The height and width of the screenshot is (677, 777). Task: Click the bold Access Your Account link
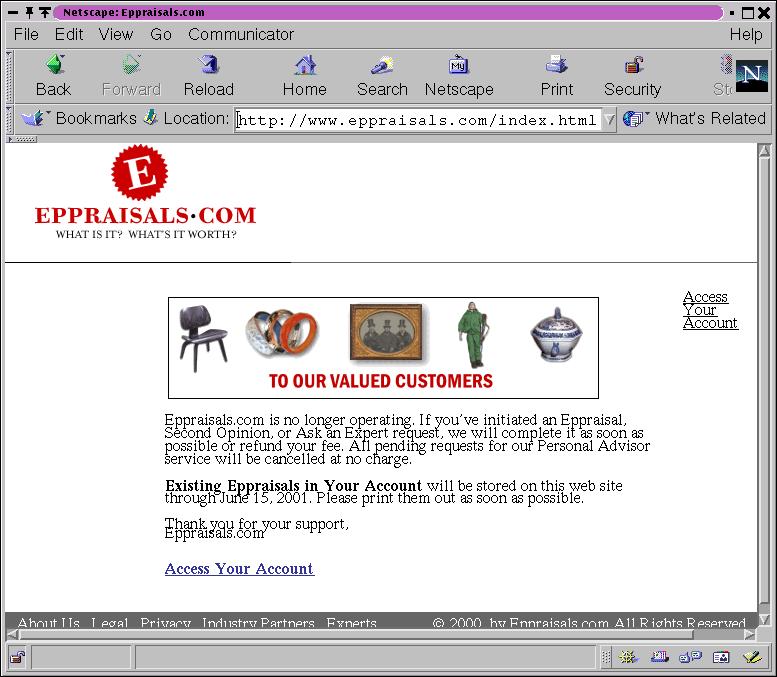tap(239, 568)
